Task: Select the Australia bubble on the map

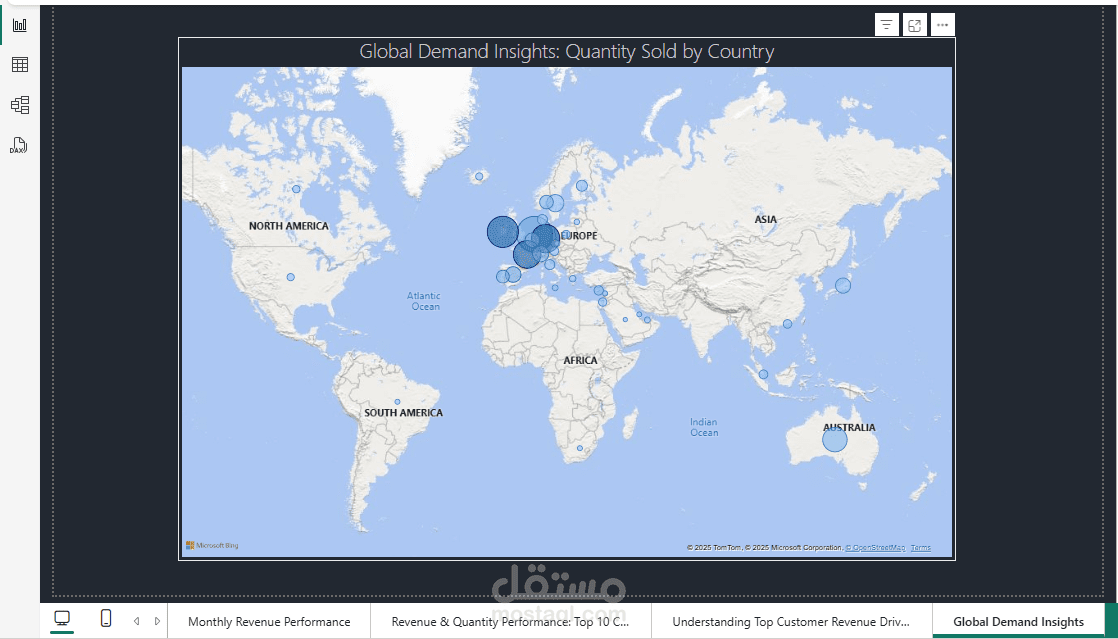Action: click(x=835, y=439)
